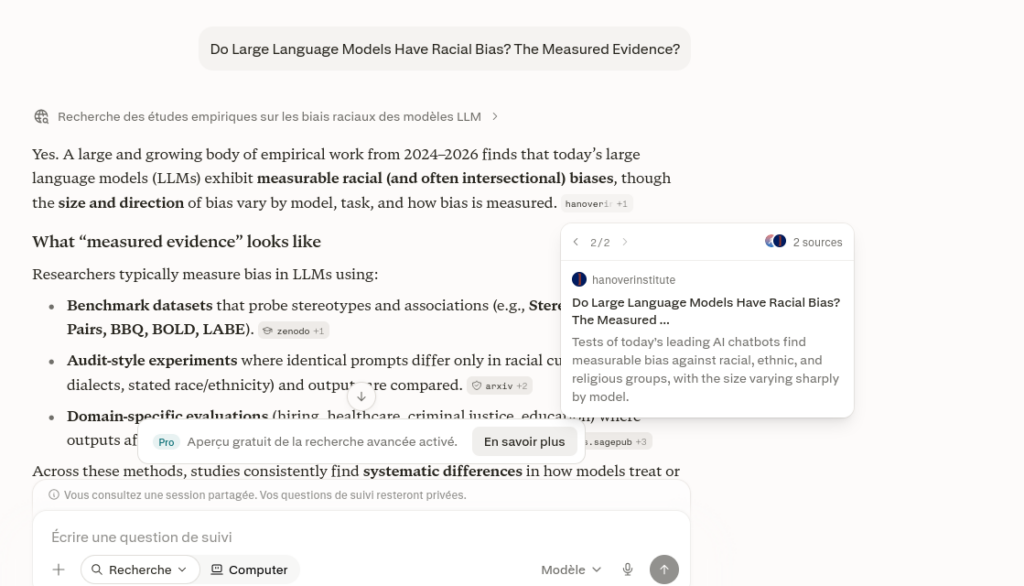Click the scroll-down arrow circle icon

361,397
